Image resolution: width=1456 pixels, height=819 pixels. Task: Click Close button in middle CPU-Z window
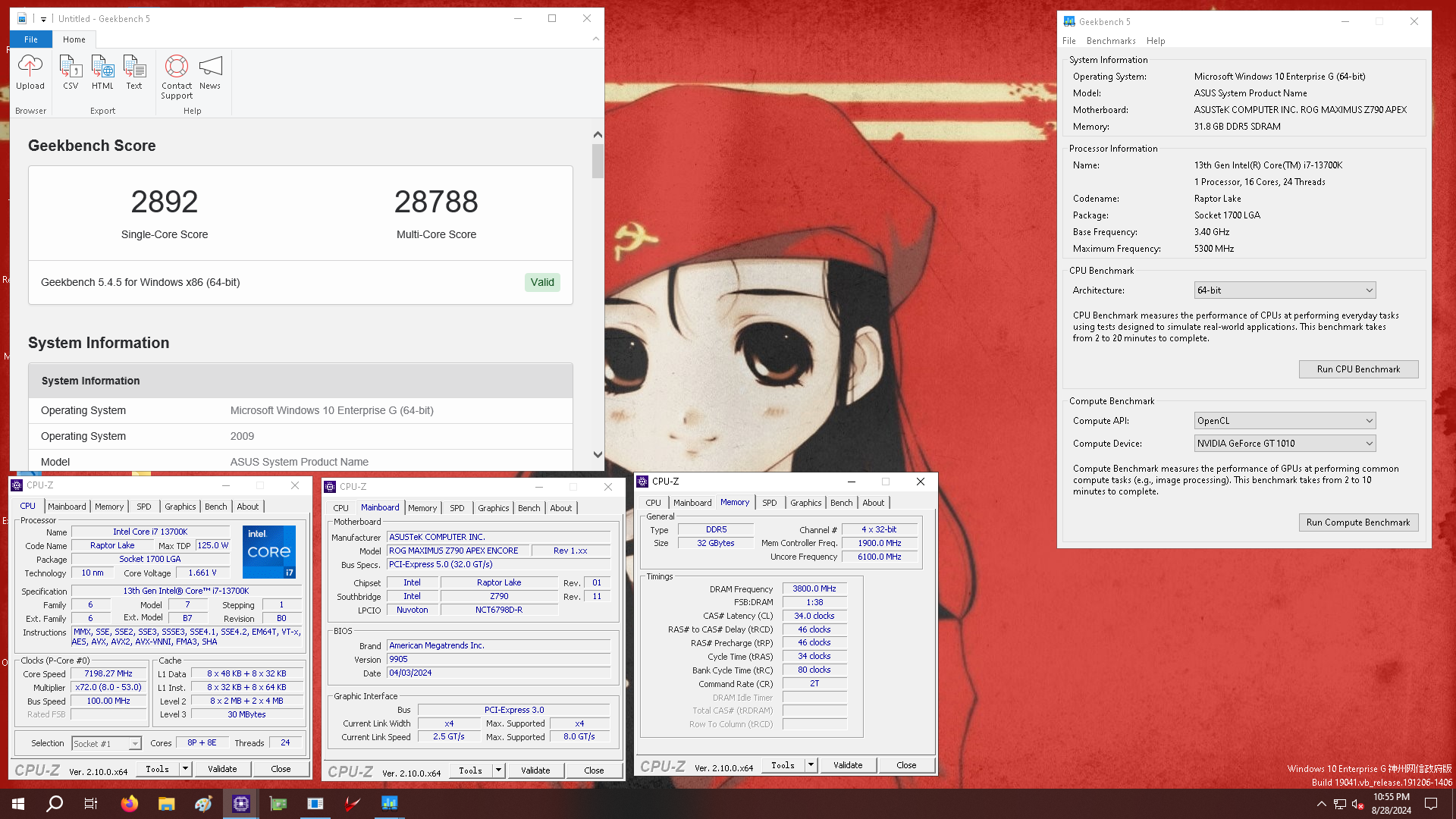594,770
